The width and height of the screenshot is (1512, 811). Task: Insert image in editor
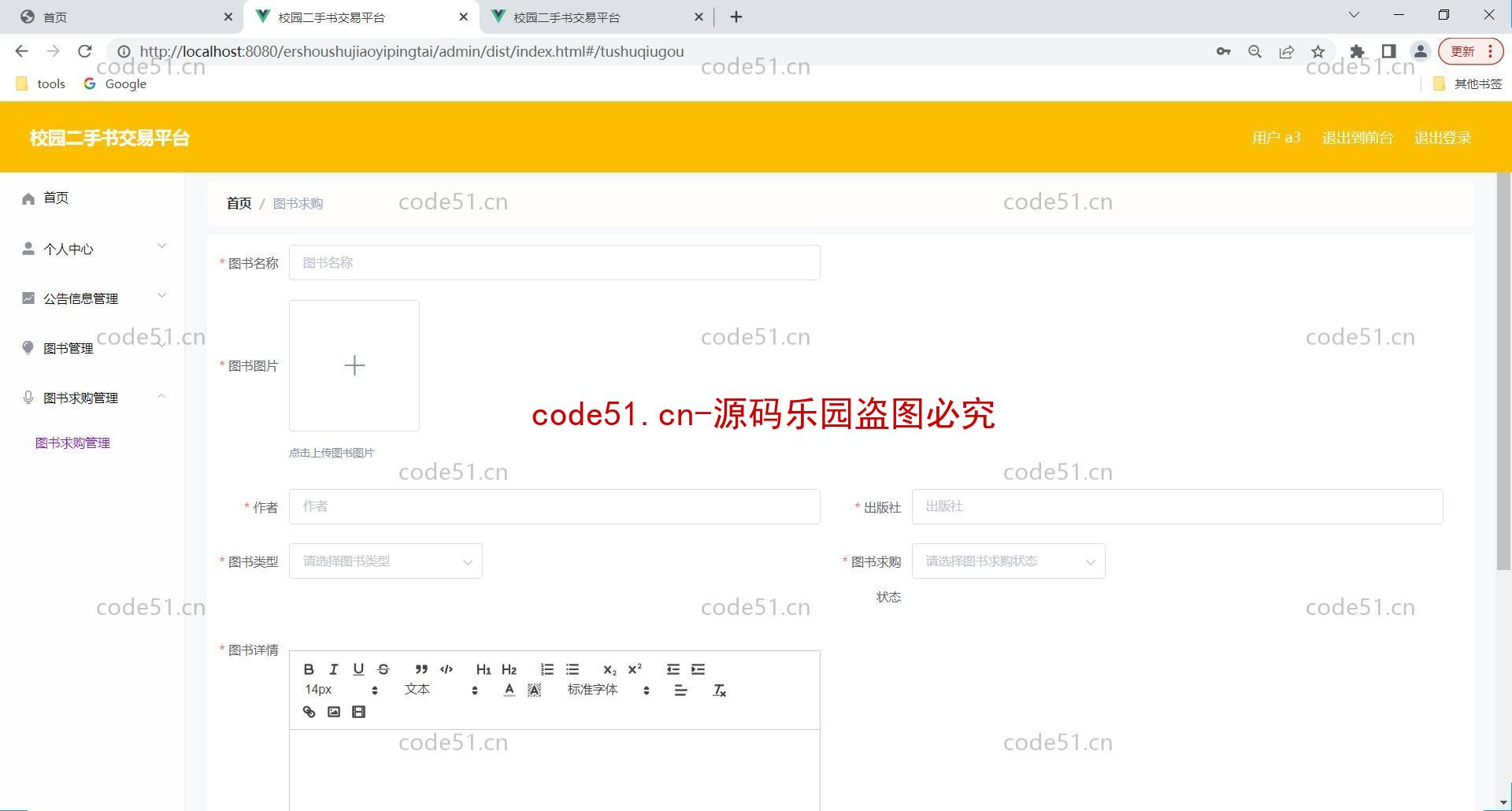[x=334, y=712]
